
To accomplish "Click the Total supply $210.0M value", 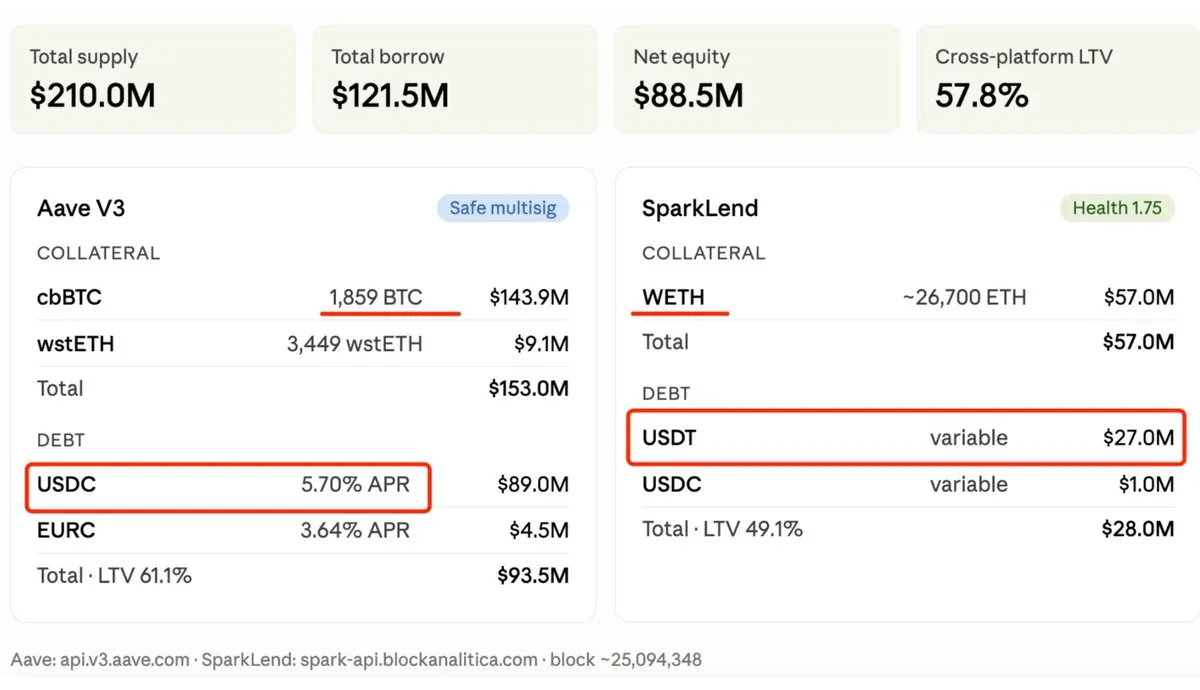I will (x=92, y=96).
